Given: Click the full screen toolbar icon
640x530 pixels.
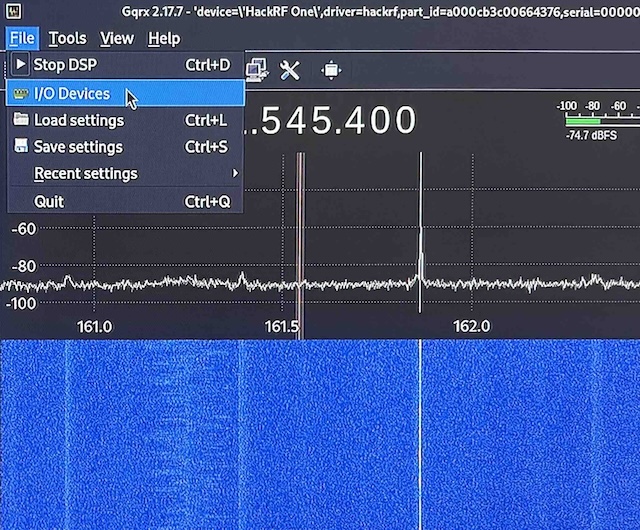Looking at the screenshot, I should (x=331, y=70).
